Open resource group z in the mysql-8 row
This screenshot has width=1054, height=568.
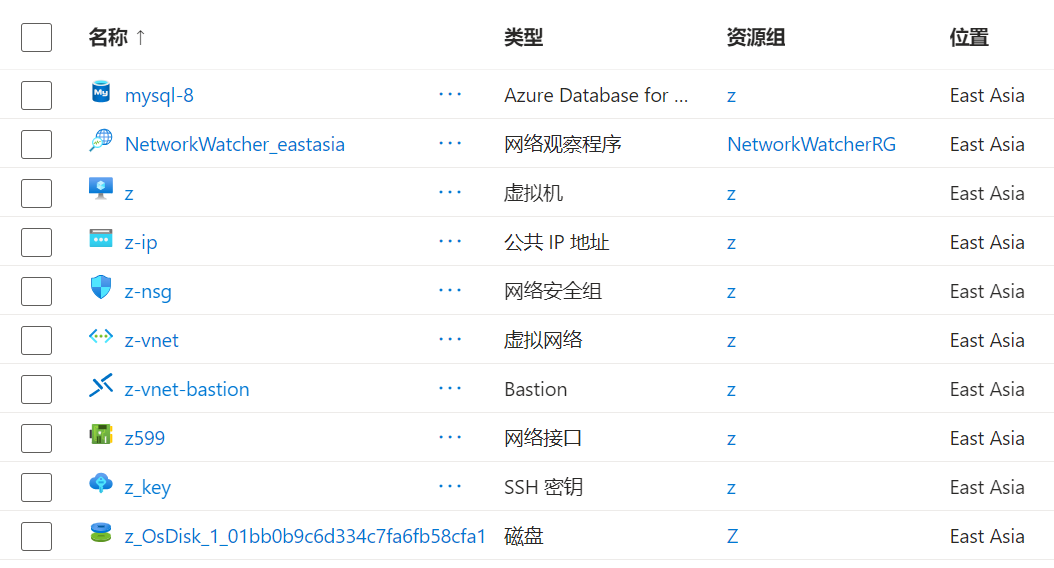[x=731, y=96]
